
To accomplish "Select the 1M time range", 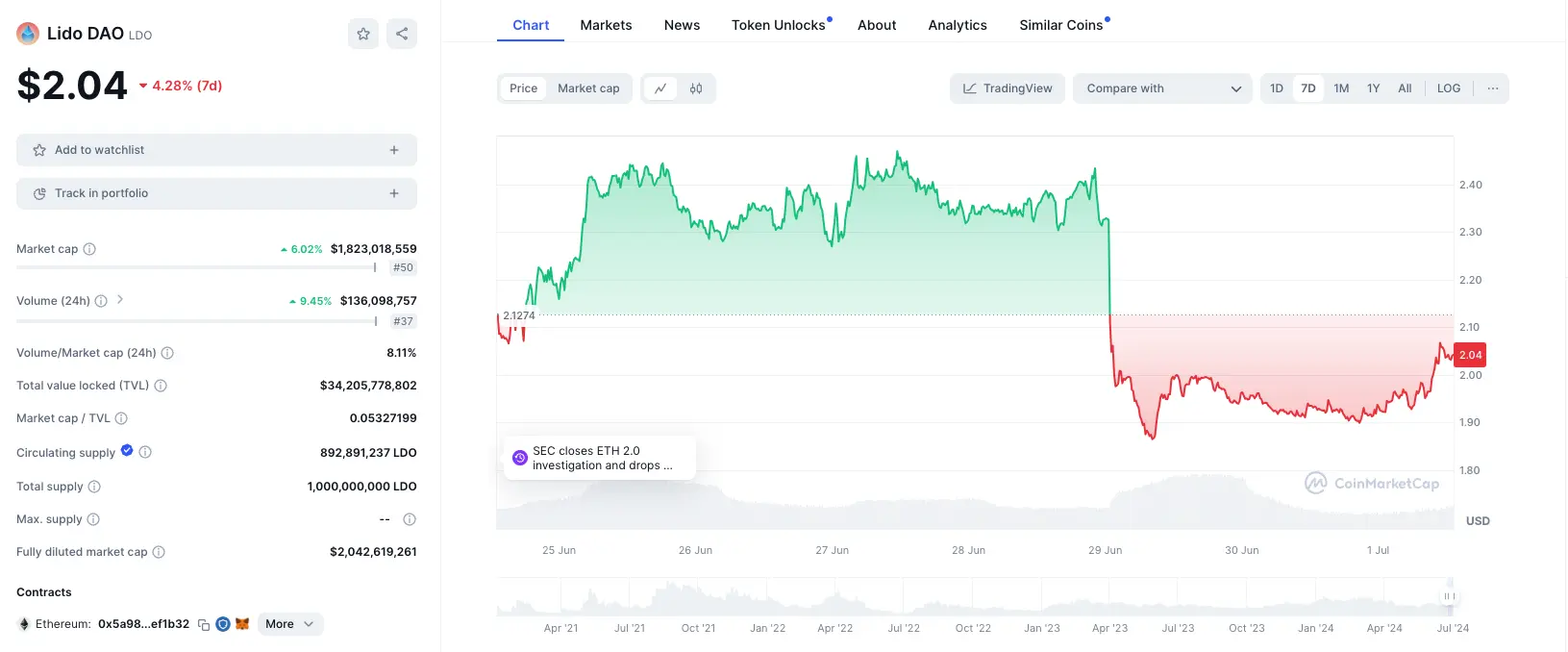I will tap(1341, 88).
